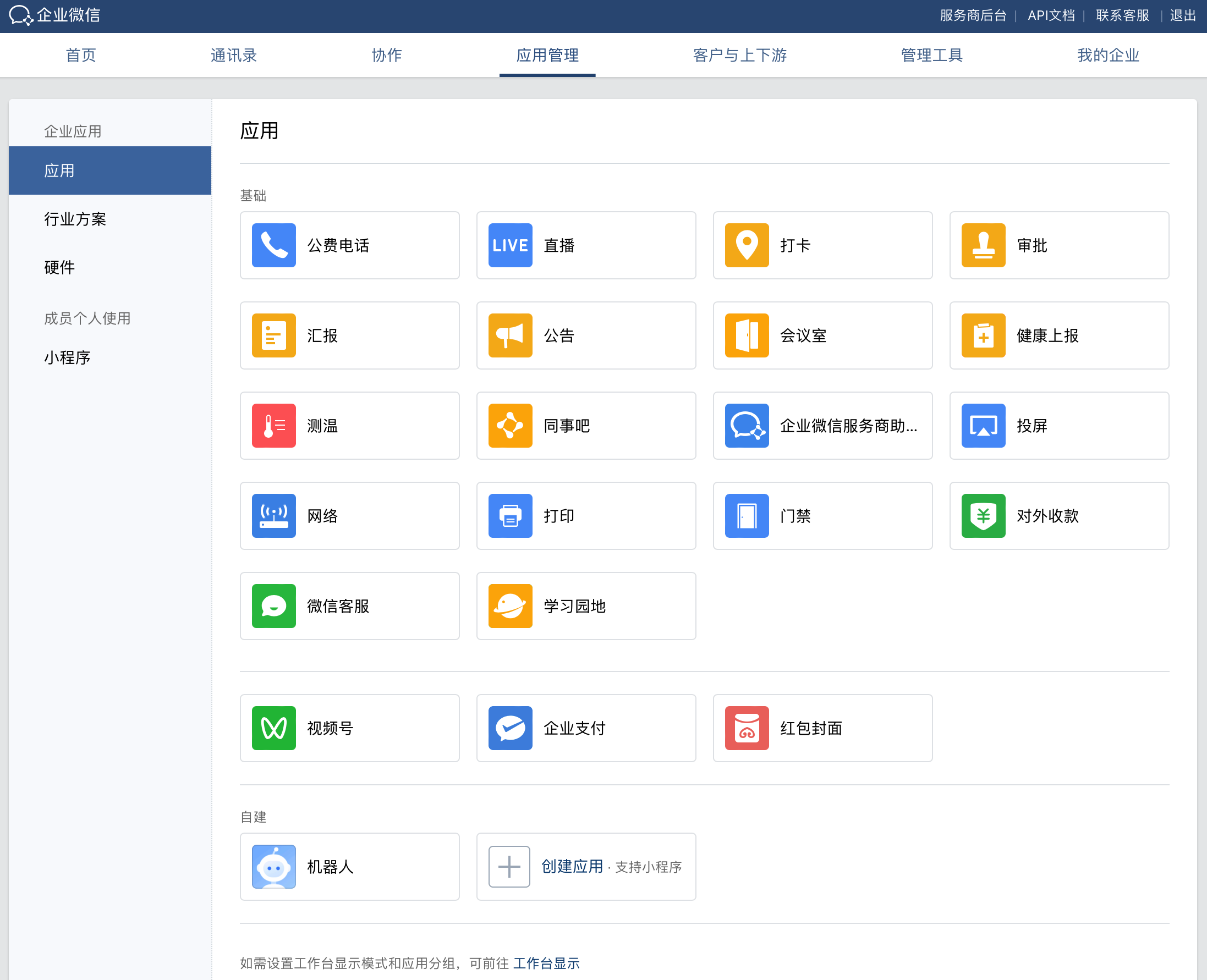Image resolution: width=1207 pixels, height=980 pixels.
Task: Click the 投屏 screen-cast icon
Action: coord(983,425)
